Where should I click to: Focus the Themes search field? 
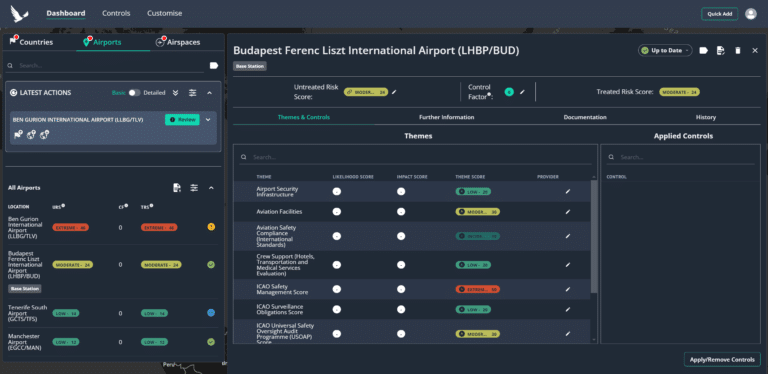click(x=415, y=157)
